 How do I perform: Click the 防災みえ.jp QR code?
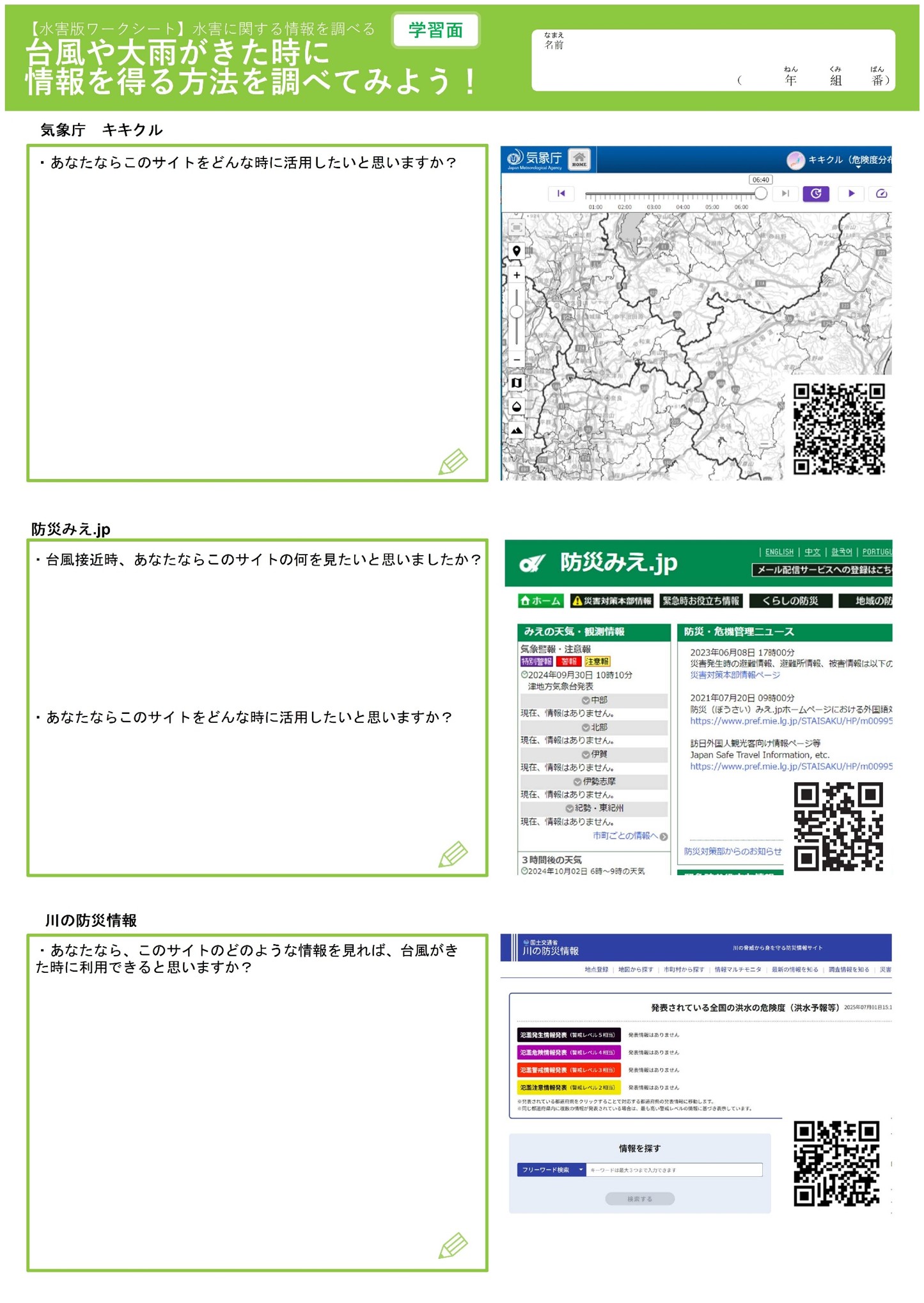click(838, 826)
